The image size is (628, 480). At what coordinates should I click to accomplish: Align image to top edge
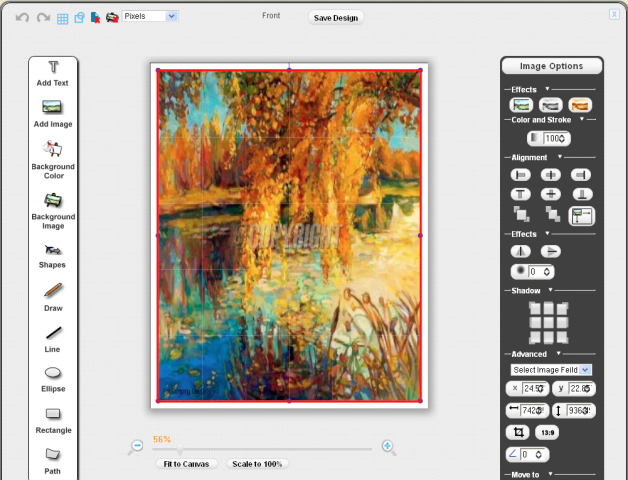(x=521, y=194)
